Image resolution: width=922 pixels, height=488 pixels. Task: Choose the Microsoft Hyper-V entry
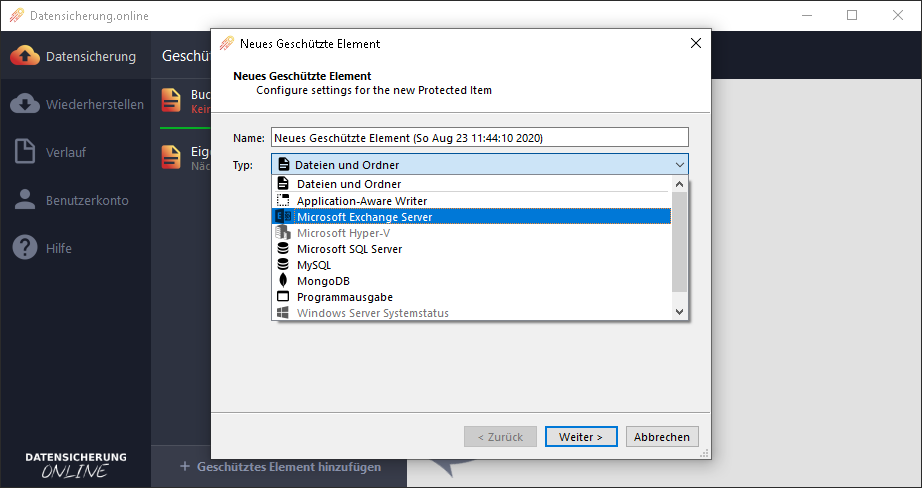click(x=472, y=233)
